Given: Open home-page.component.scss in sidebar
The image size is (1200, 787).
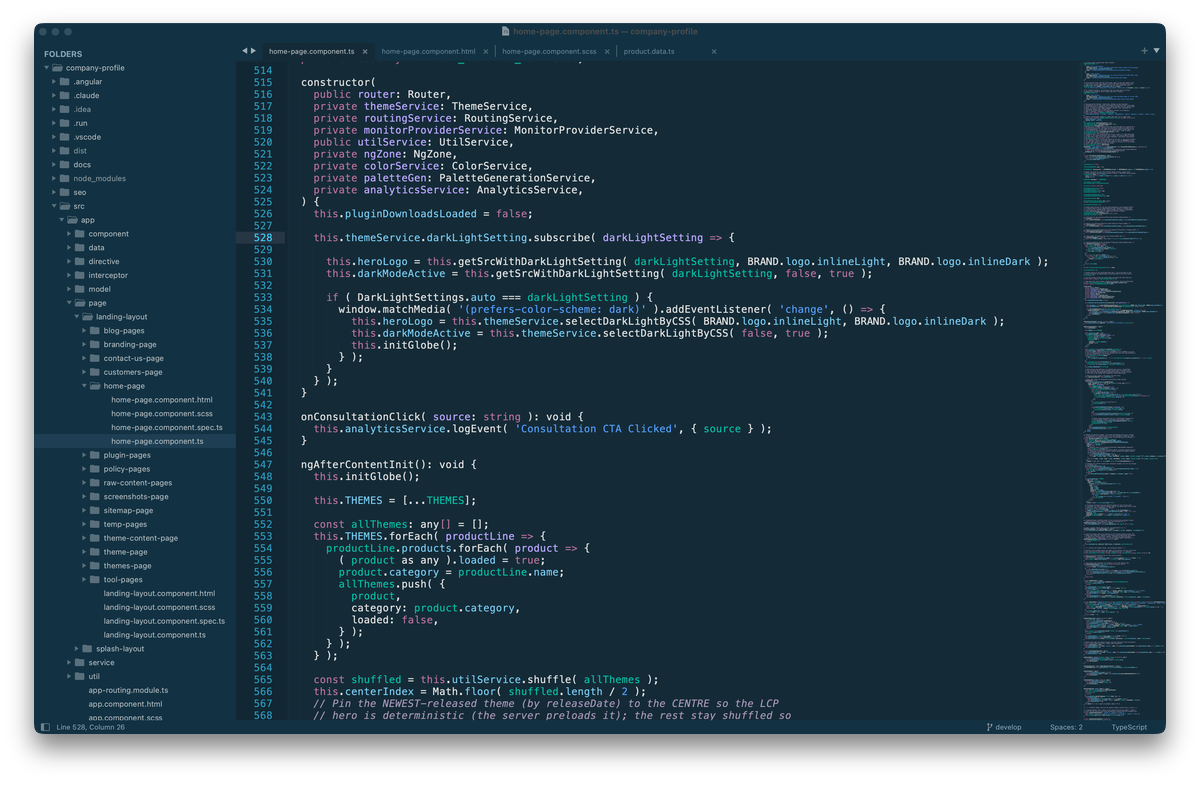Looking at the screenshot, I should [x=162, y=414].
